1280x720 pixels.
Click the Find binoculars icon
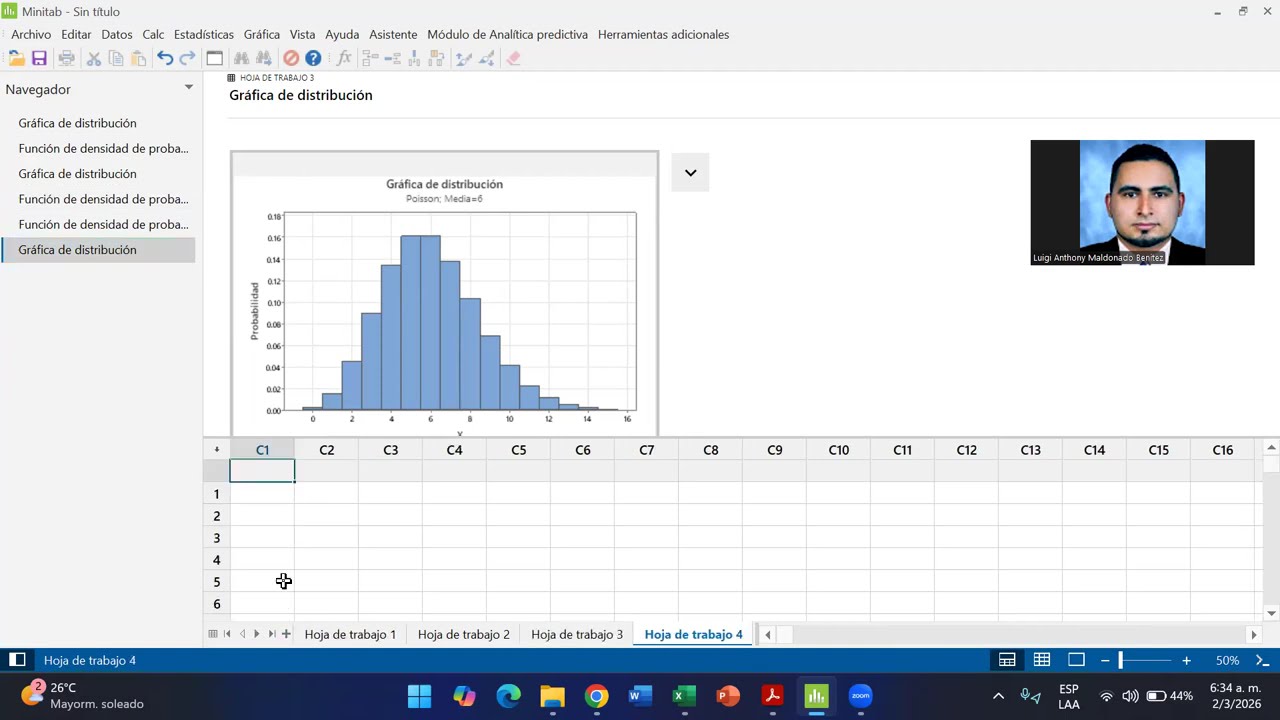pos(241,59)
